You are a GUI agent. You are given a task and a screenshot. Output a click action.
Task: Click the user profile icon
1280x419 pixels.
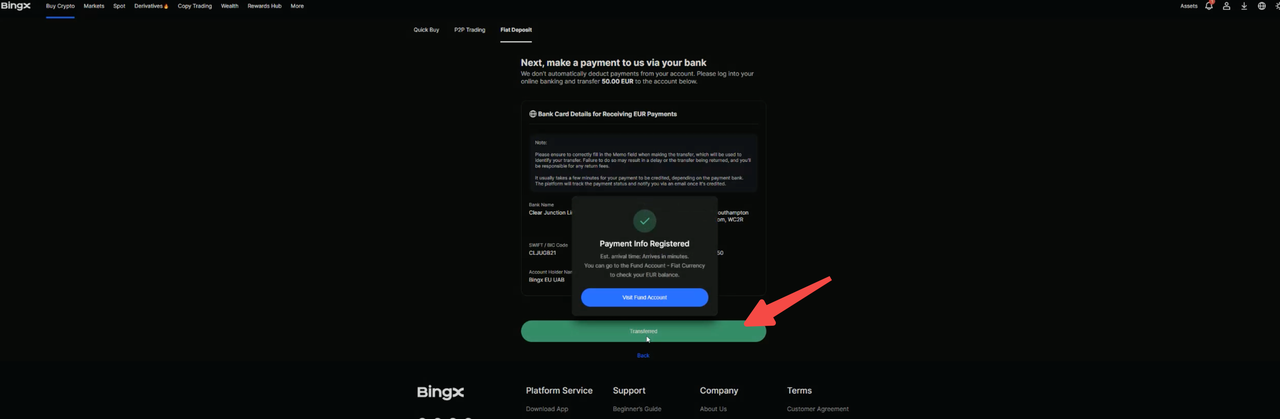[1226, 6]
